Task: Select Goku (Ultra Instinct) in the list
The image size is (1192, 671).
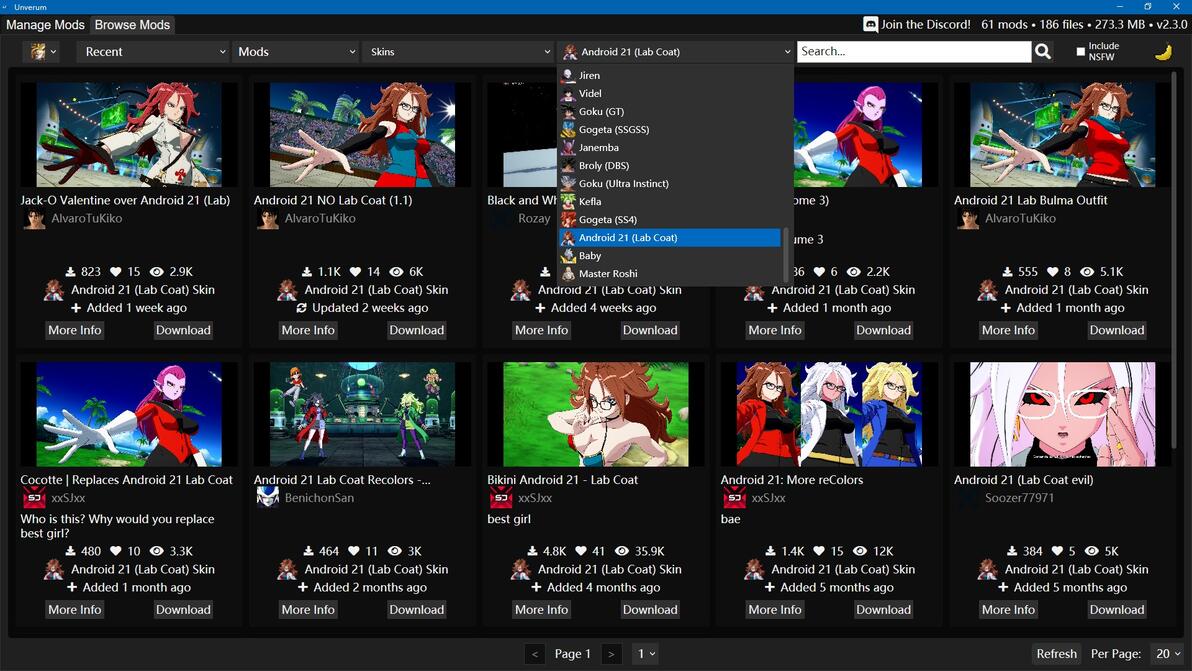Action: point(670,183)
